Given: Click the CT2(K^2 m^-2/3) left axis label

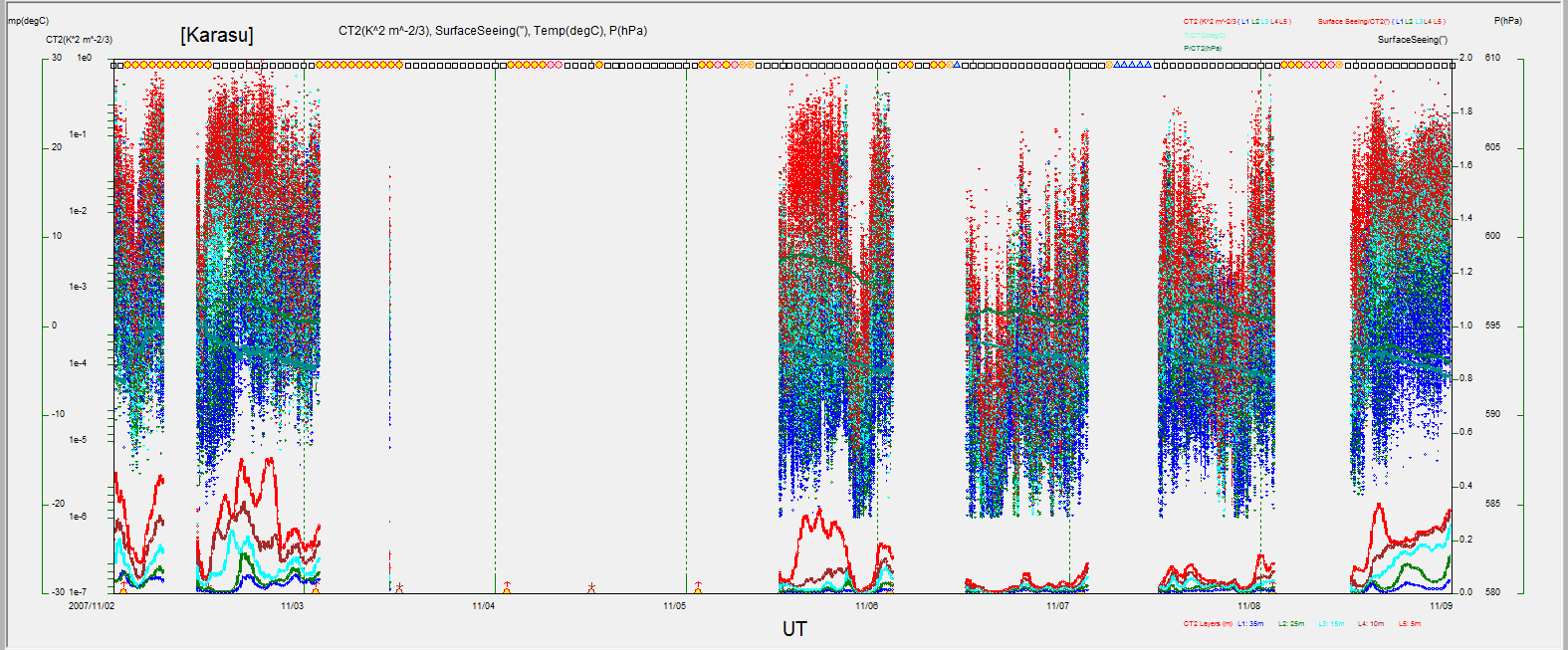Looking at the screenshot, I should click(79, 40).
